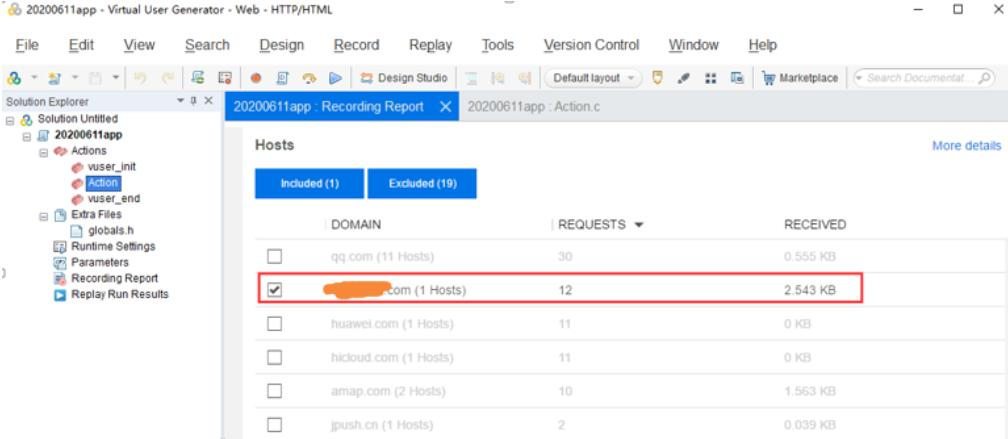Click the Included (1) button
Viewport: 1008px width, 439px height.
coord(309,184)
